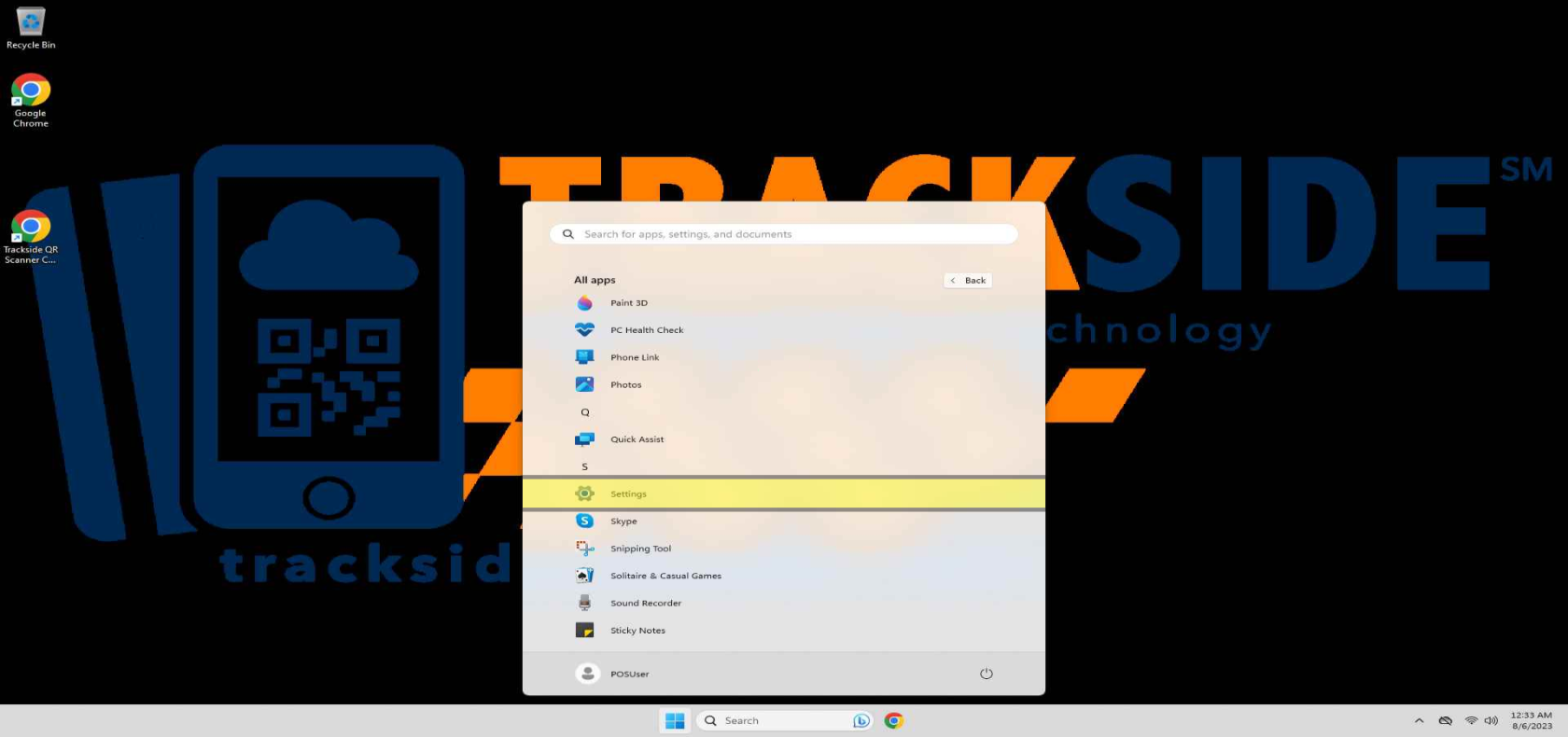Click the Windows Start button
Image resolution: width=1568 pixels, height=737 pixels.
[x=675, y=720]
